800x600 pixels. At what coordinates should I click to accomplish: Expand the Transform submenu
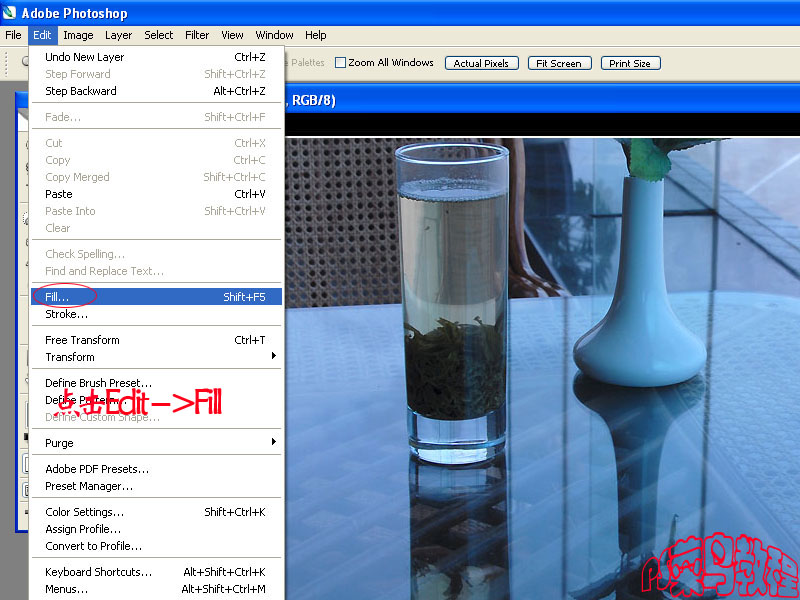[x=156, y=357]
